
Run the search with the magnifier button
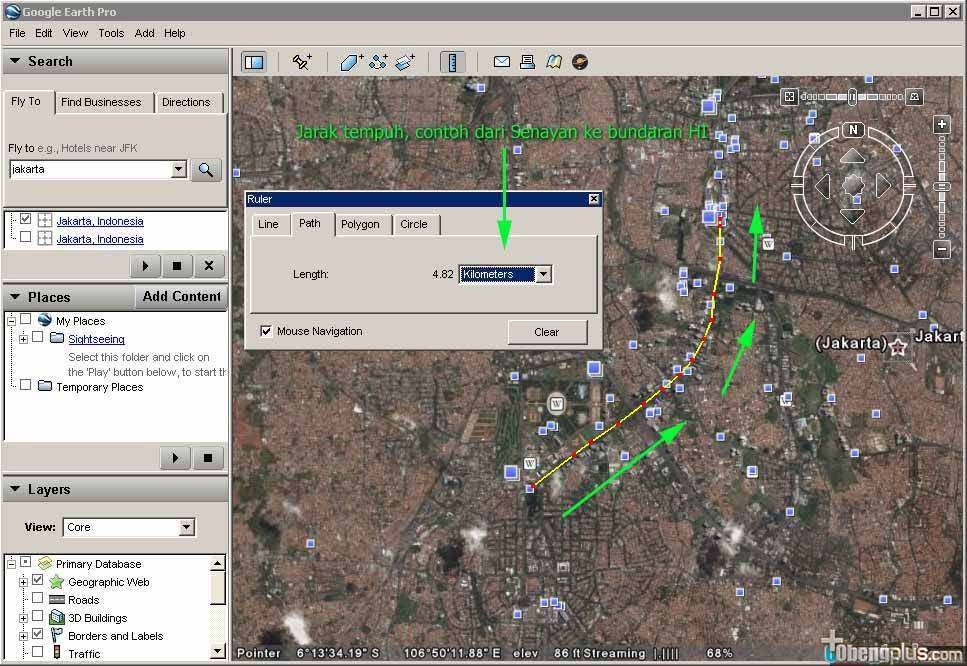coord(206,170)
